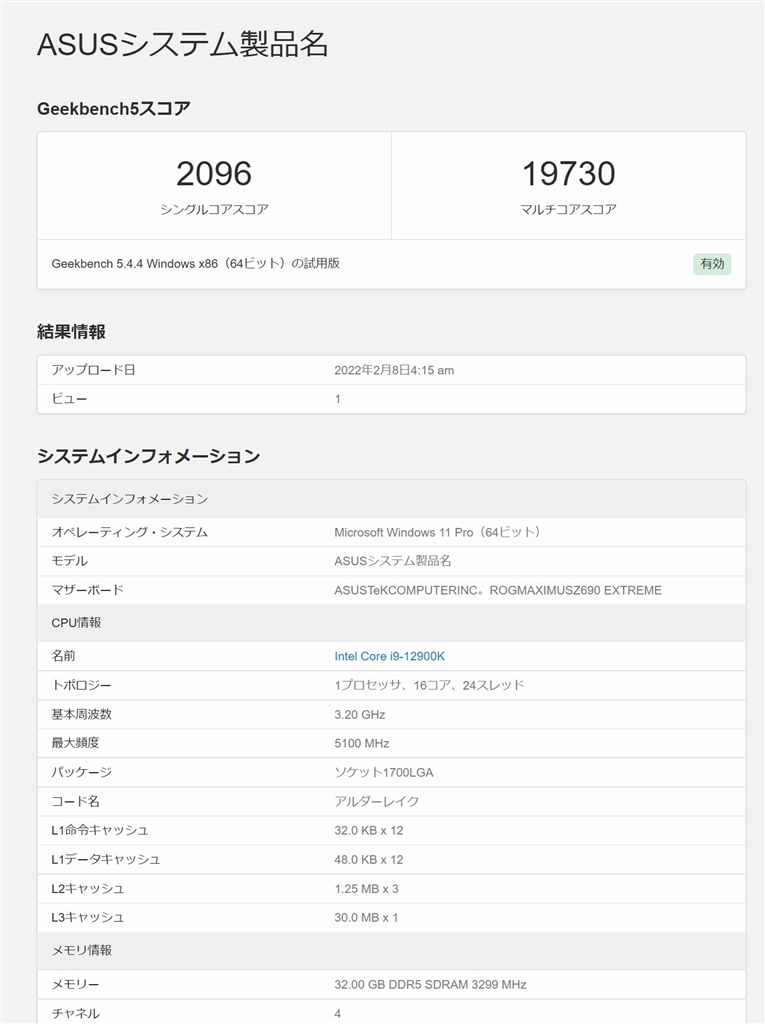Viewport: 765px width, 1024px height.
Task: Click the L1データキャッシュ row label
Action: 105,859
